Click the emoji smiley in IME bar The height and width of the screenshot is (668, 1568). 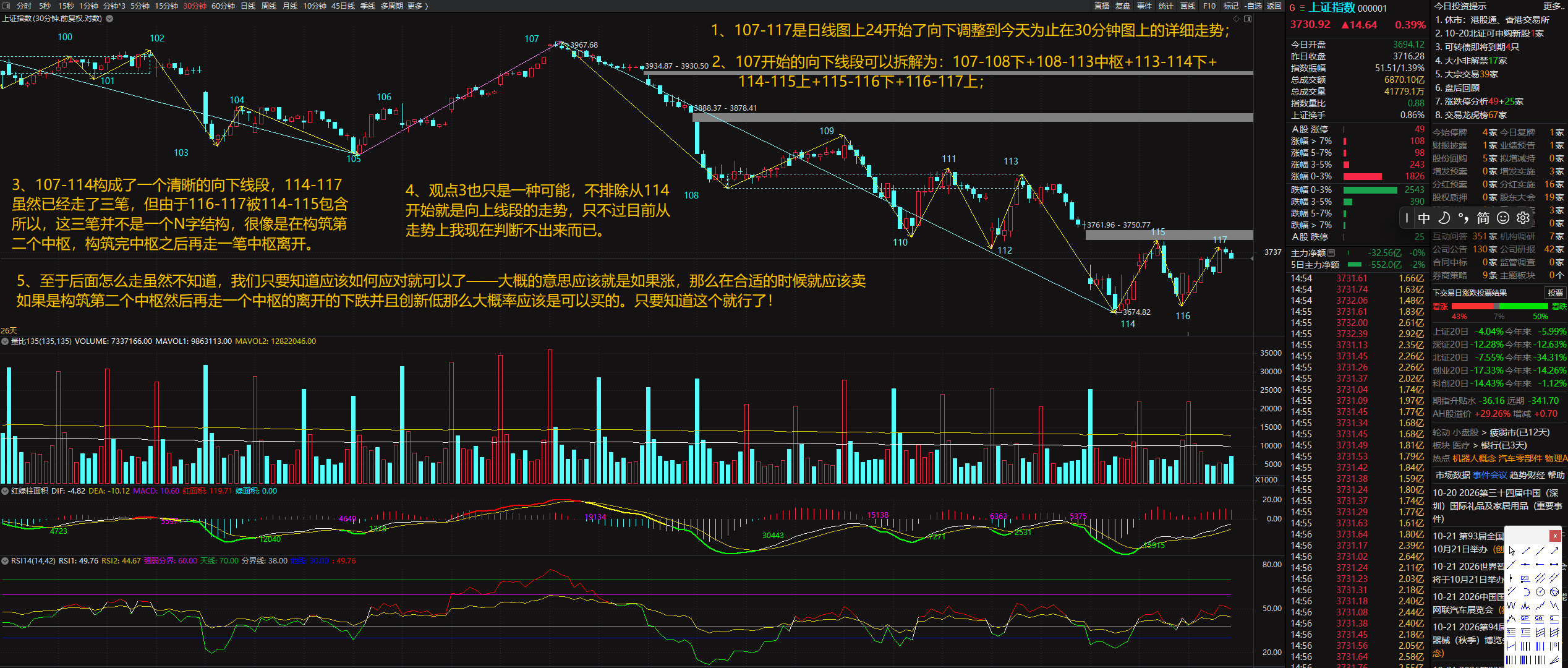tap(1503, 218)
